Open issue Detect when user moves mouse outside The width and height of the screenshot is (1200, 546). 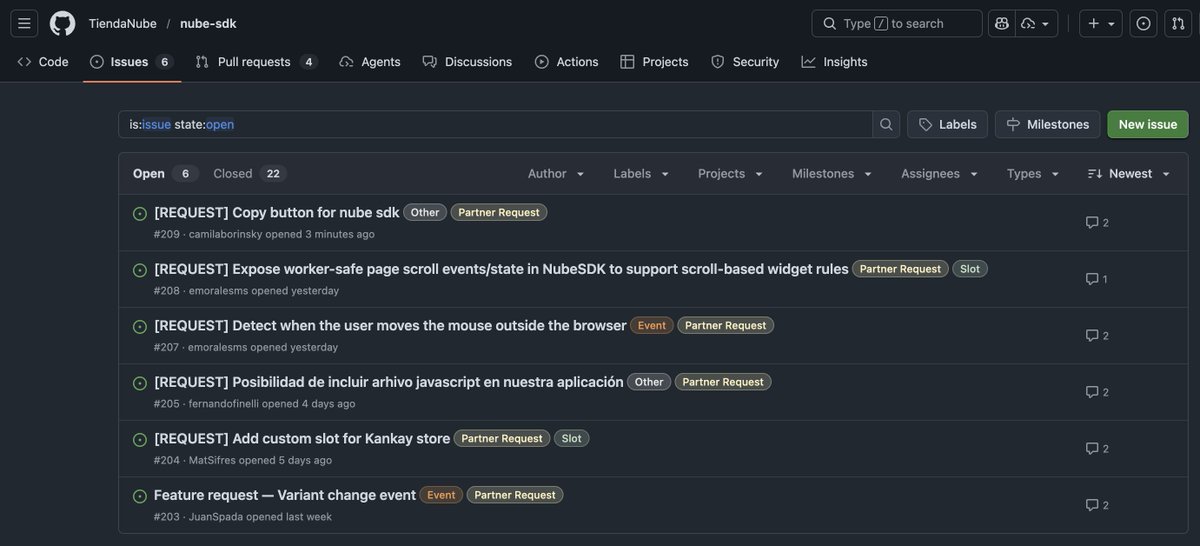tap(390, 325)
